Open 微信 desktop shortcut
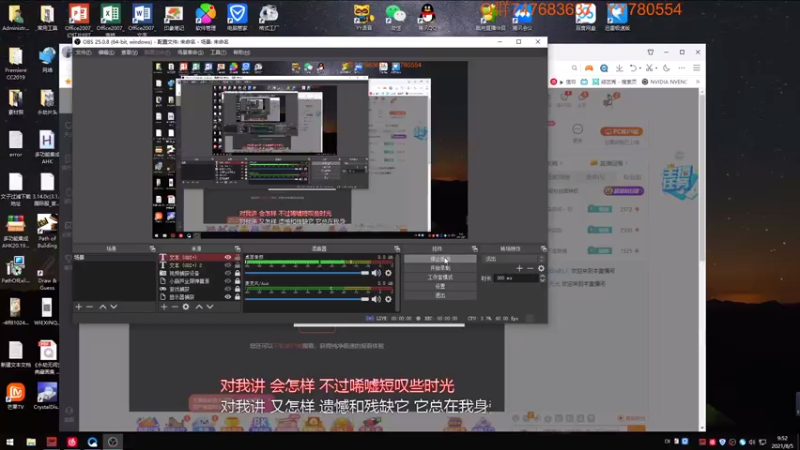 click(x=395, y=18)
